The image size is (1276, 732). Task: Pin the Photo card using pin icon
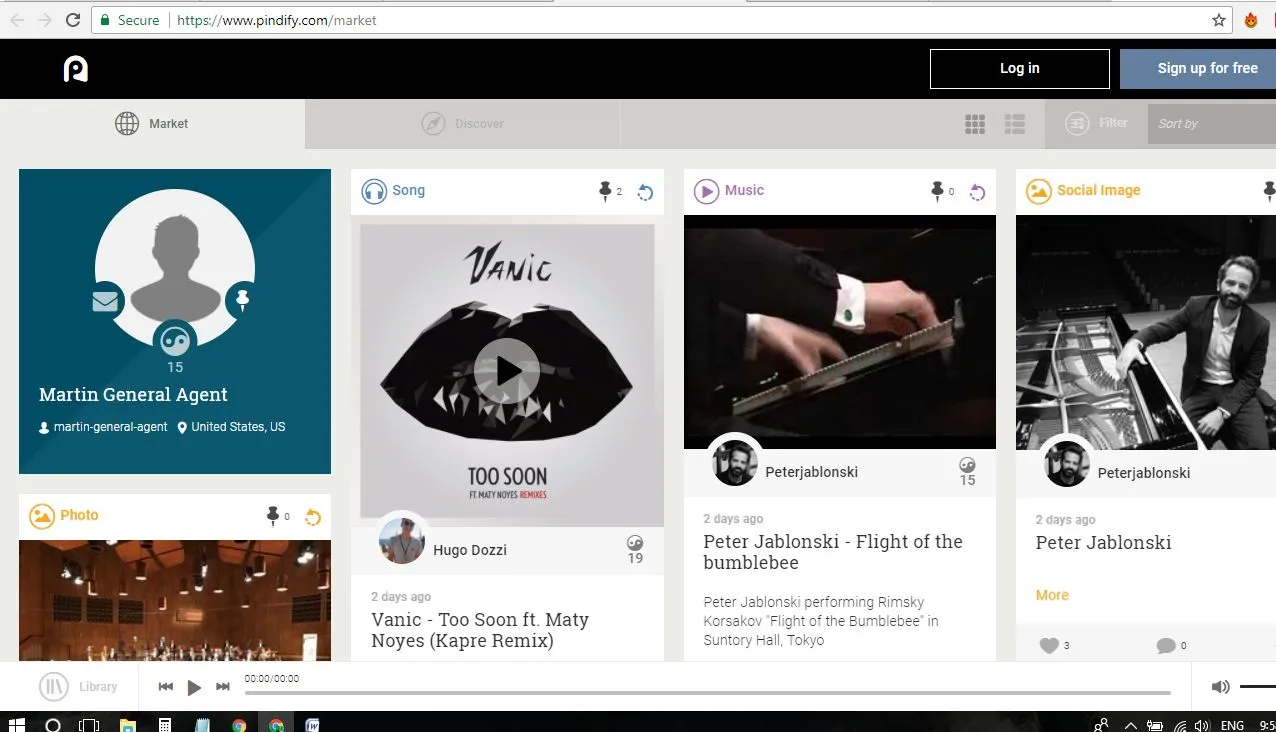click(x=273, y=516)
